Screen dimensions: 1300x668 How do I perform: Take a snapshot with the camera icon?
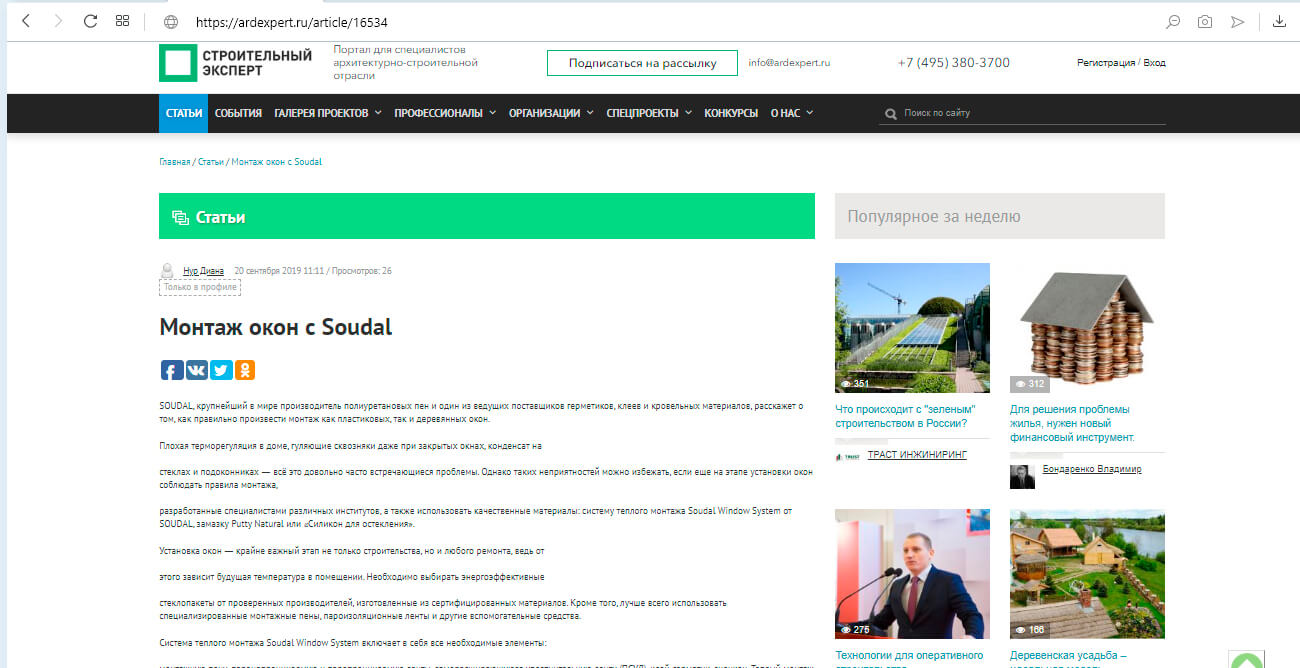click(1205, 21)
